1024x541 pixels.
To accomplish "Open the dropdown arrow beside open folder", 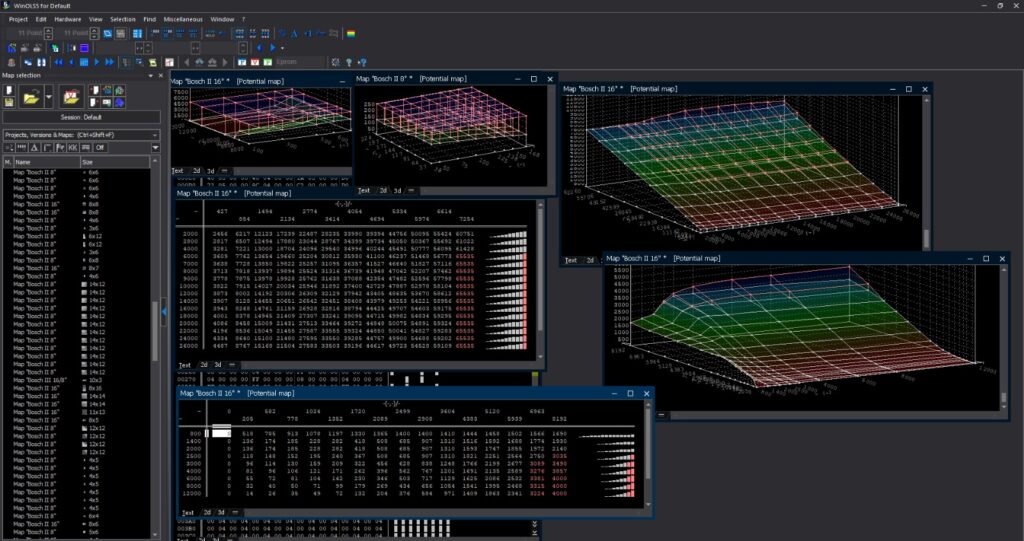I will (x=47, y=96).
